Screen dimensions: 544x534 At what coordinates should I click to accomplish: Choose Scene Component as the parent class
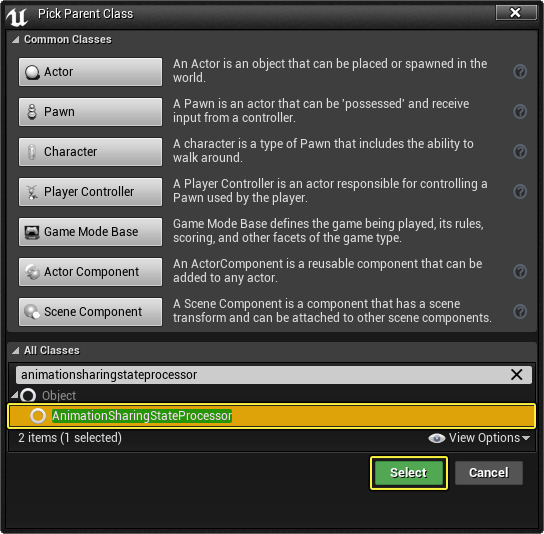coord(90,312)
